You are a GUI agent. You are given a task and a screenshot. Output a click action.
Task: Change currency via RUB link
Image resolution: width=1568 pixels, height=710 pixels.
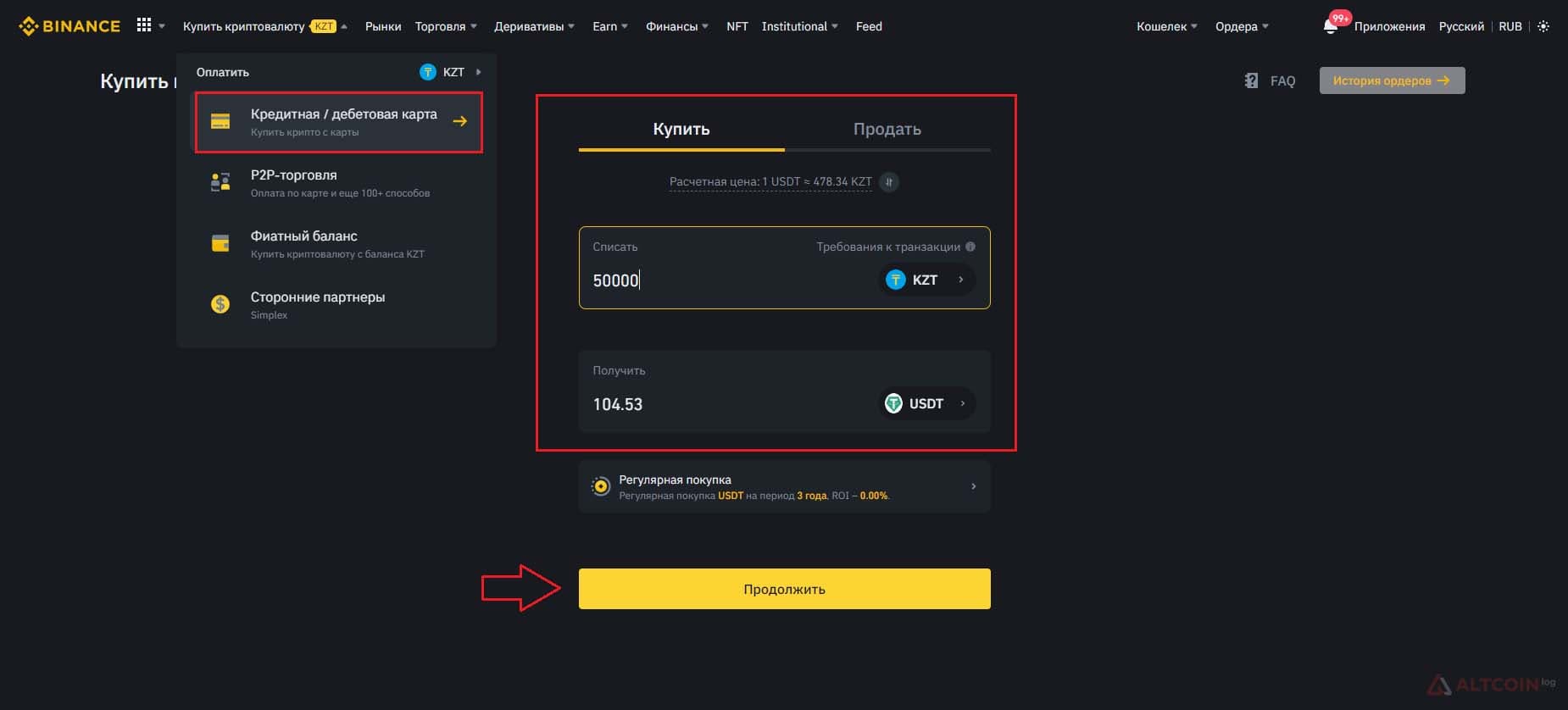point(1510,26)
